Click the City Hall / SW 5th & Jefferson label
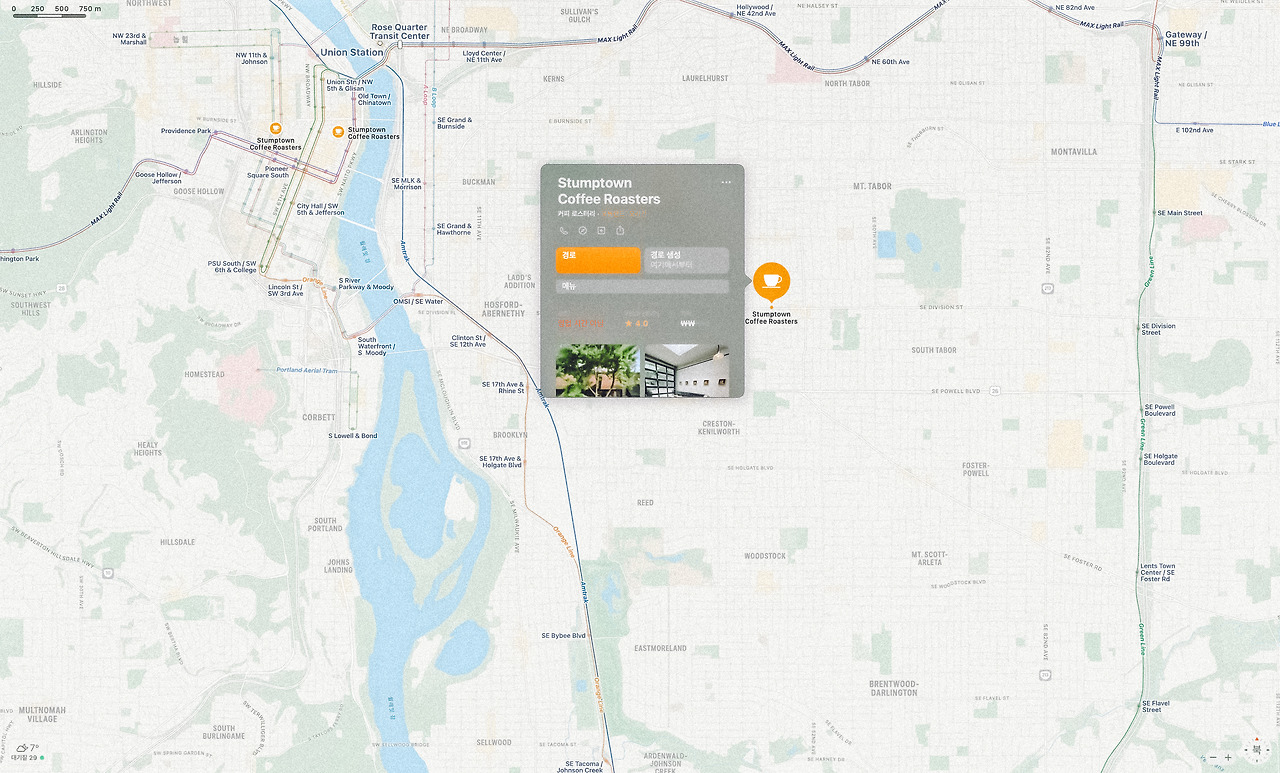This screenshot has width=1280, height=773. [x=320, y=209]
